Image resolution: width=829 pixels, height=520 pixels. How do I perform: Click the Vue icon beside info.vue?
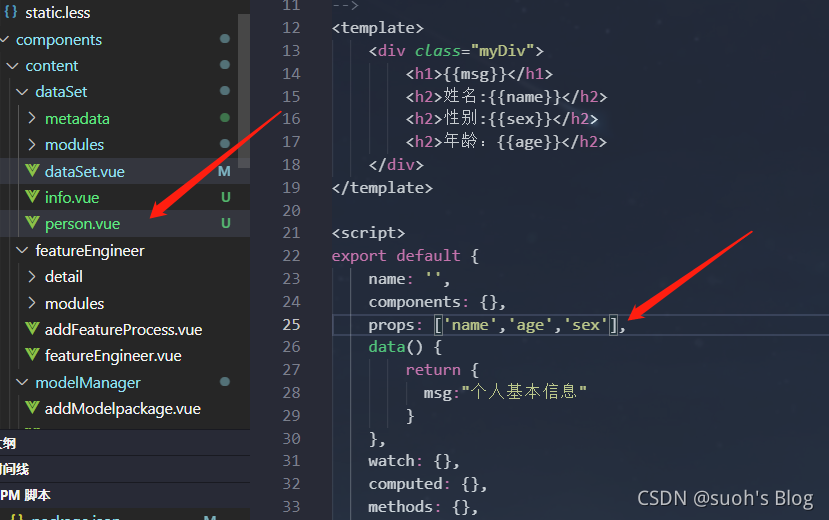click(32, 197)
